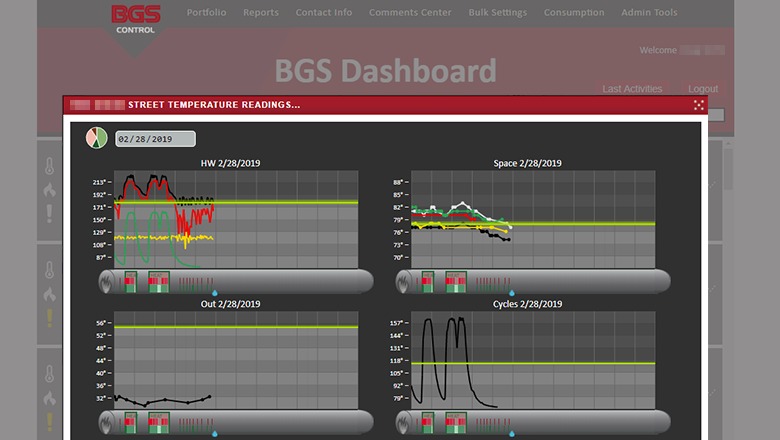Click the HW 2/28/2019 chart area

click(x=236, y=219)
